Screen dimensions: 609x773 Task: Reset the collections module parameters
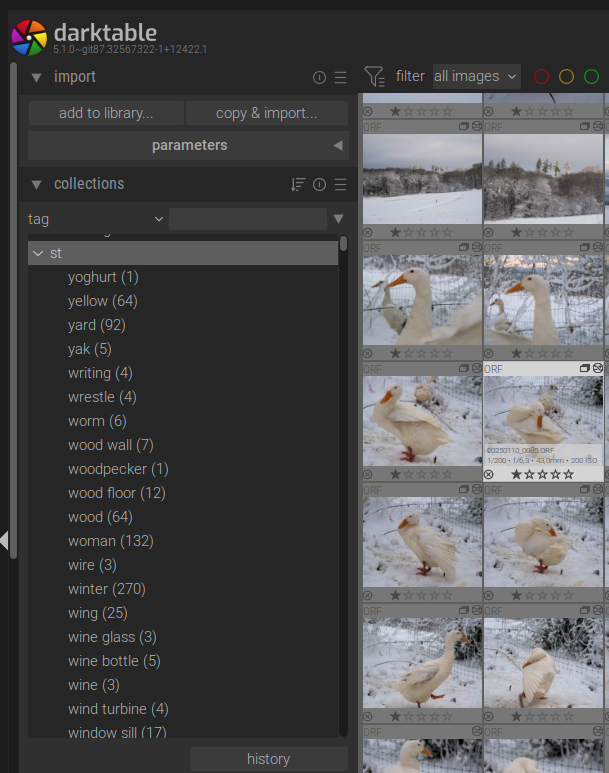[320, 184]
